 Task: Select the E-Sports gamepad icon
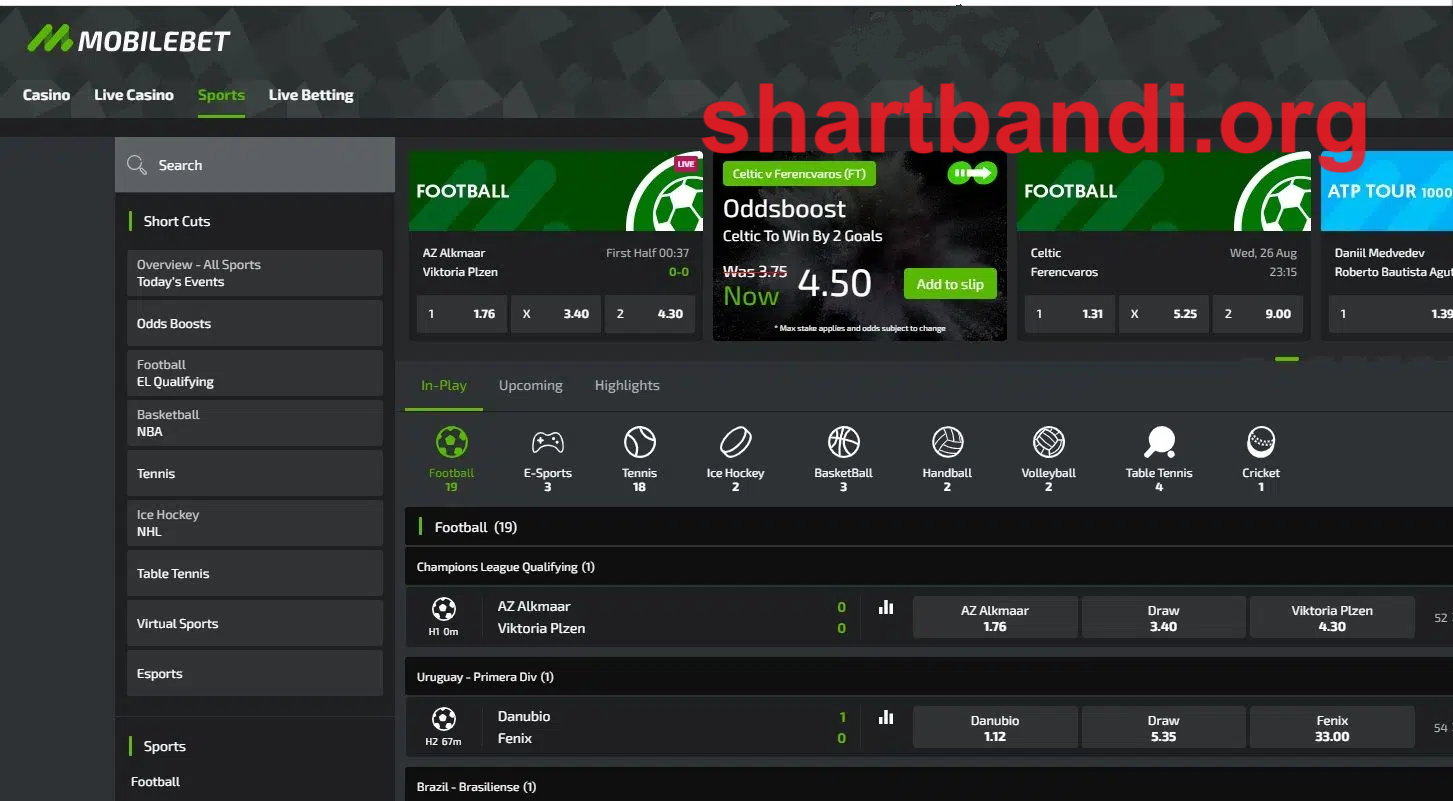(547, 442)
